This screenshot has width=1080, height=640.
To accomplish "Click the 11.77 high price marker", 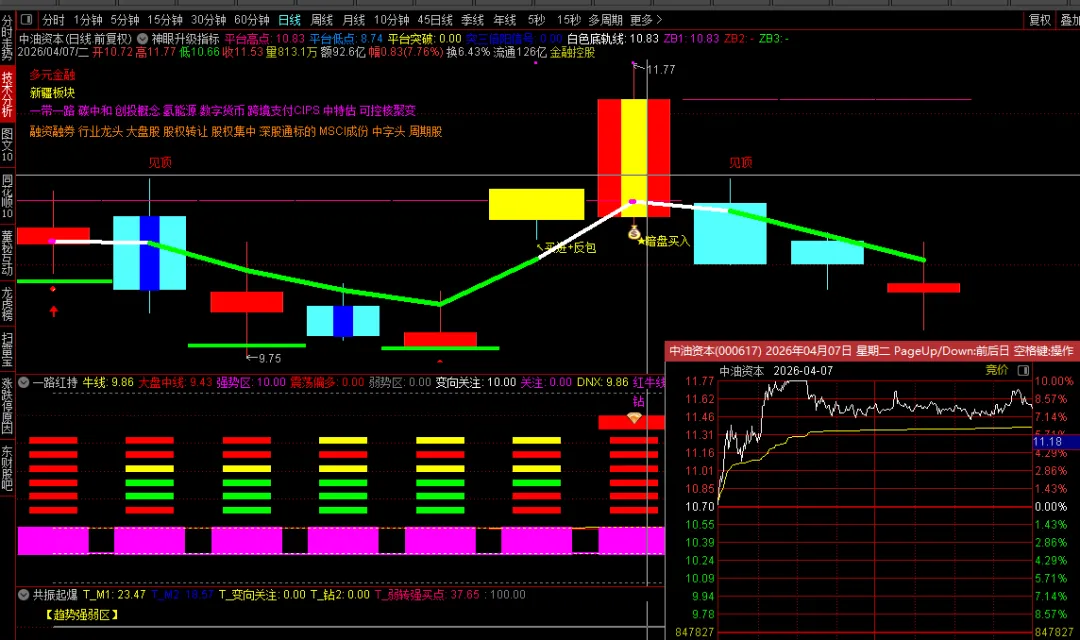I will (661, 70).
